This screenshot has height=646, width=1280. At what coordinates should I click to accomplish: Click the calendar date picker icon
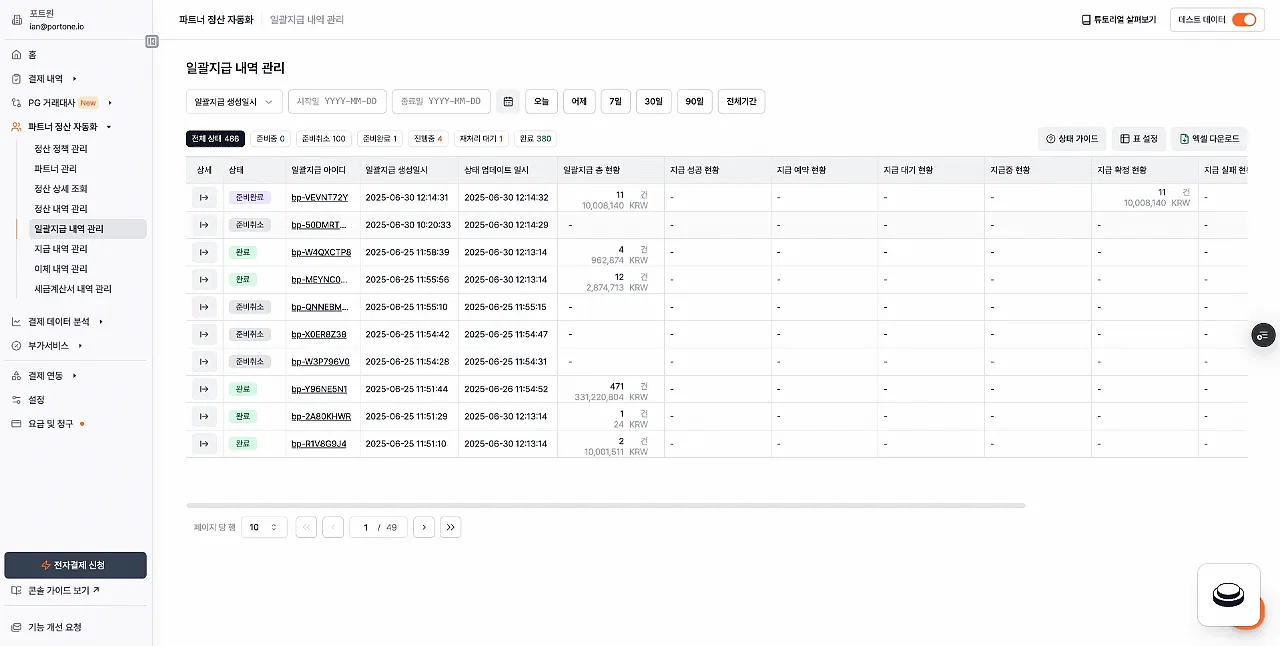tap(508, 101)
